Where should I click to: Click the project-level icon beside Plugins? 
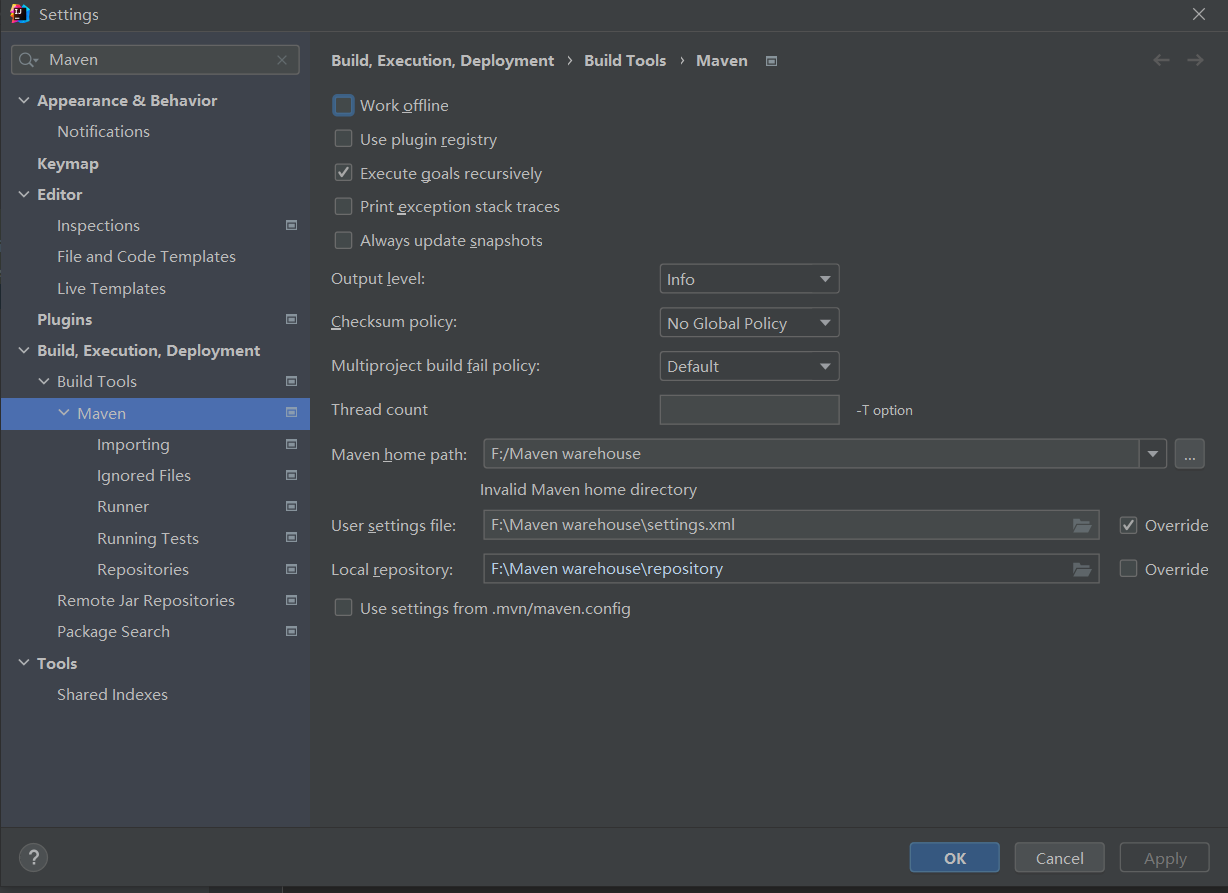[291, 319]
